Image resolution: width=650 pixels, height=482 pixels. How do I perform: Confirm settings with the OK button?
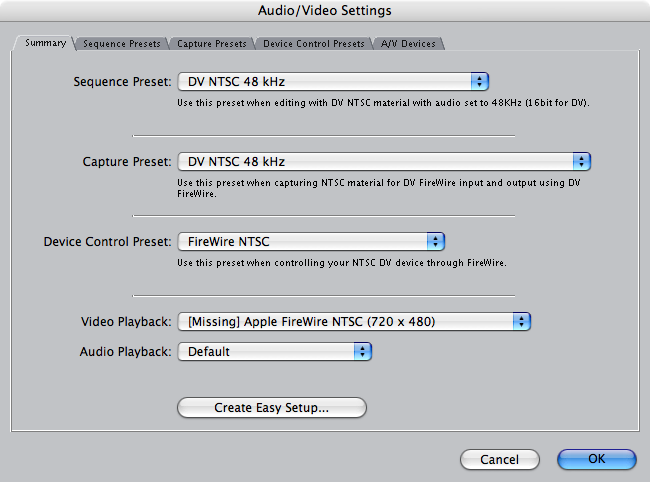[x=597, y=459]
